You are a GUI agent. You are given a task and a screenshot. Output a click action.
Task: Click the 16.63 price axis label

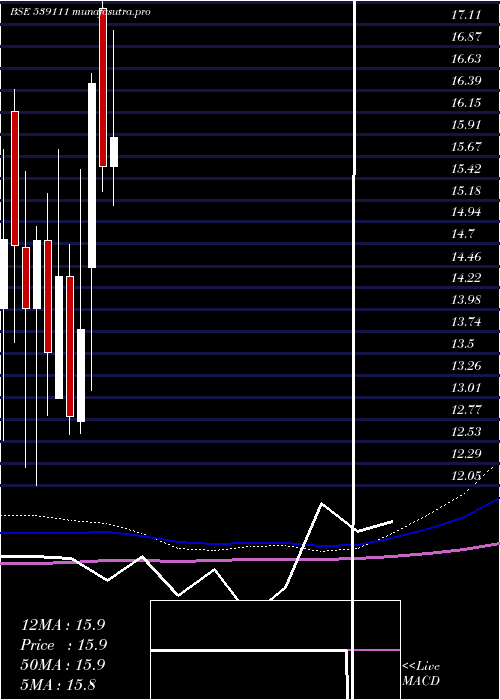pos(466,59)
